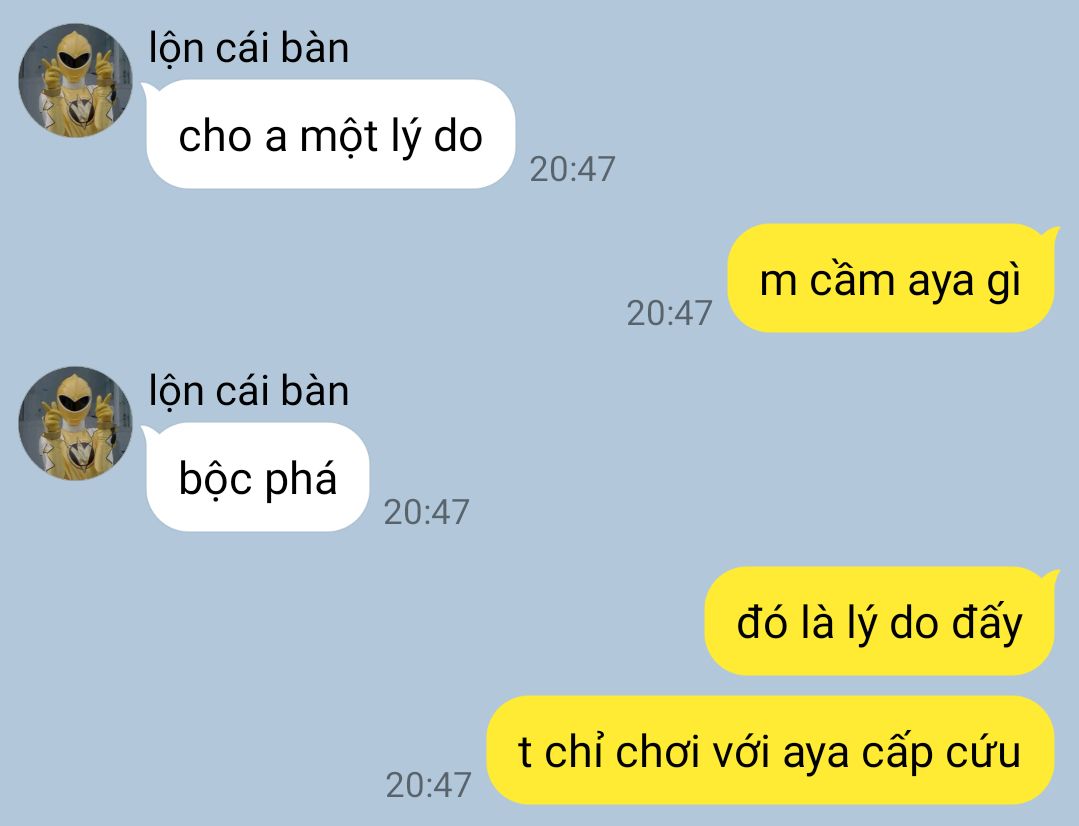Click the sender name above 'bộc phá'
The height and width of the screenshot is (826, 1079).
coord(249,392)
